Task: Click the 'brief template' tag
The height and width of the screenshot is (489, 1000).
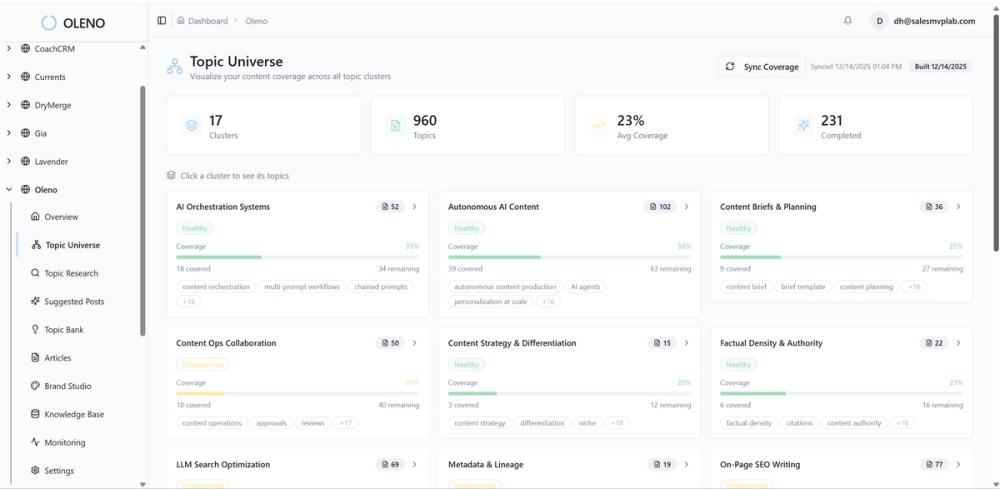Action: click(803, 287)
